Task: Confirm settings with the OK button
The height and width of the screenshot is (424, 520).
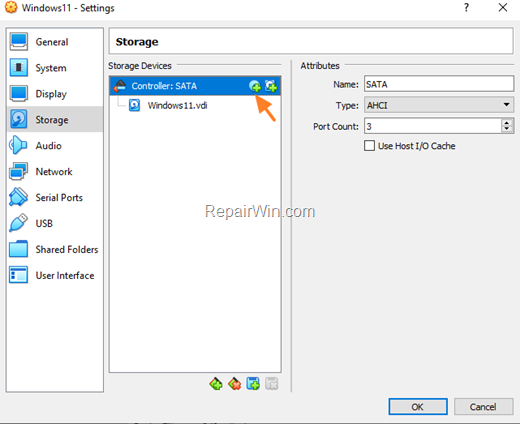Action: point(418,407)
